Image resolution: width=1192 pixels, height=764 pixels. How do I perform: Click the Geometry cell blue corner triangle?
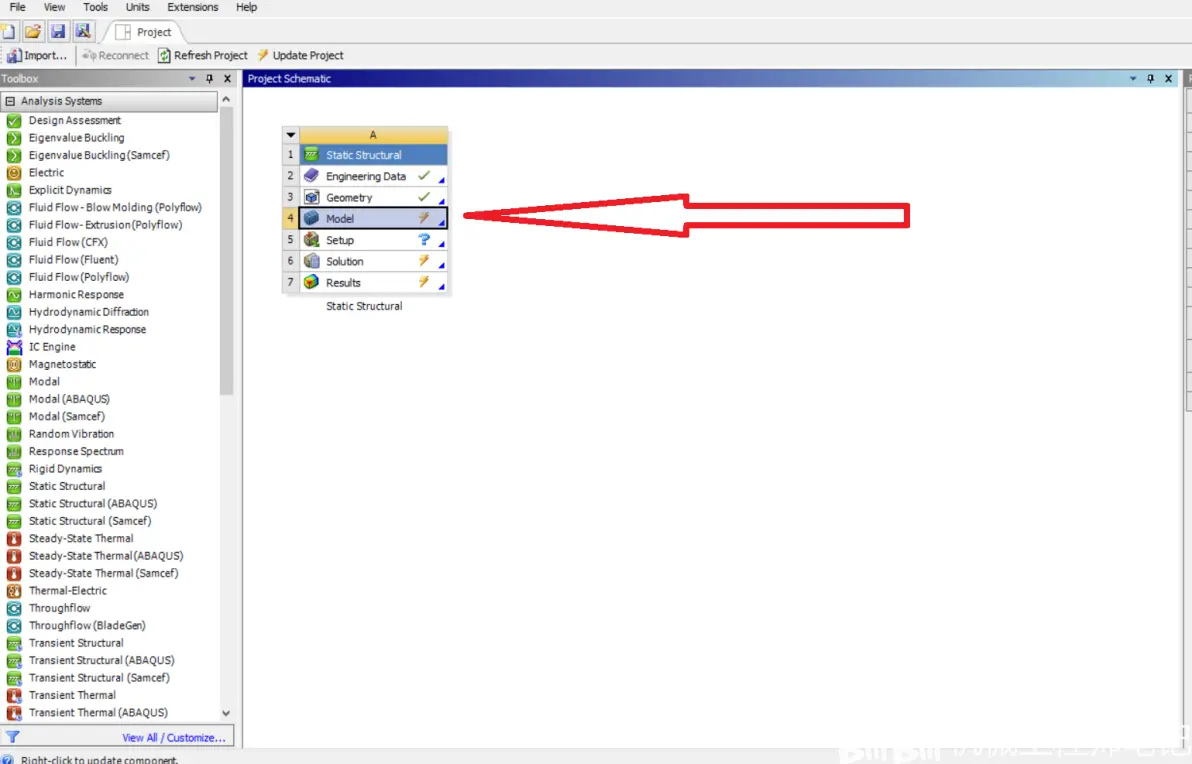pos(442,201)
